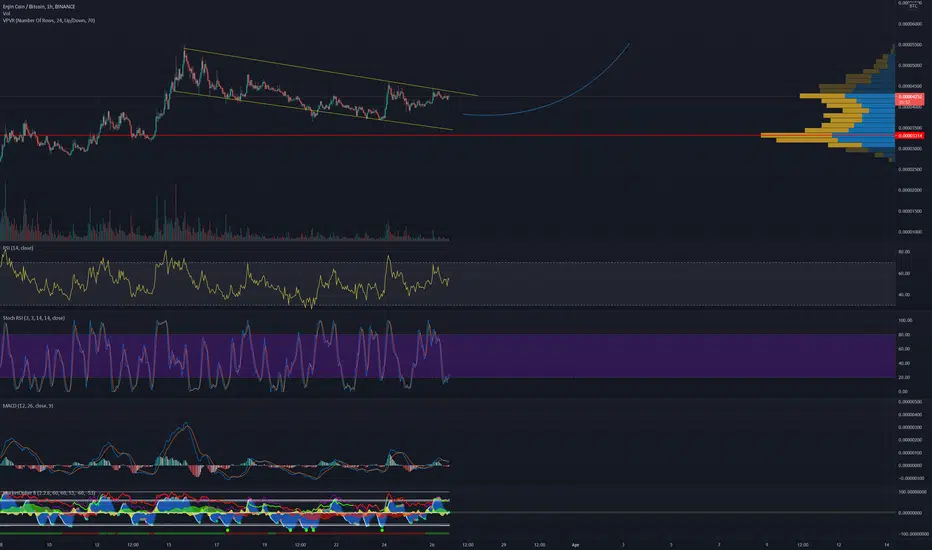This screenshot has height=550, width=932.
Task: Open the VPVR indicator legend label
Action: click(49, 21)
